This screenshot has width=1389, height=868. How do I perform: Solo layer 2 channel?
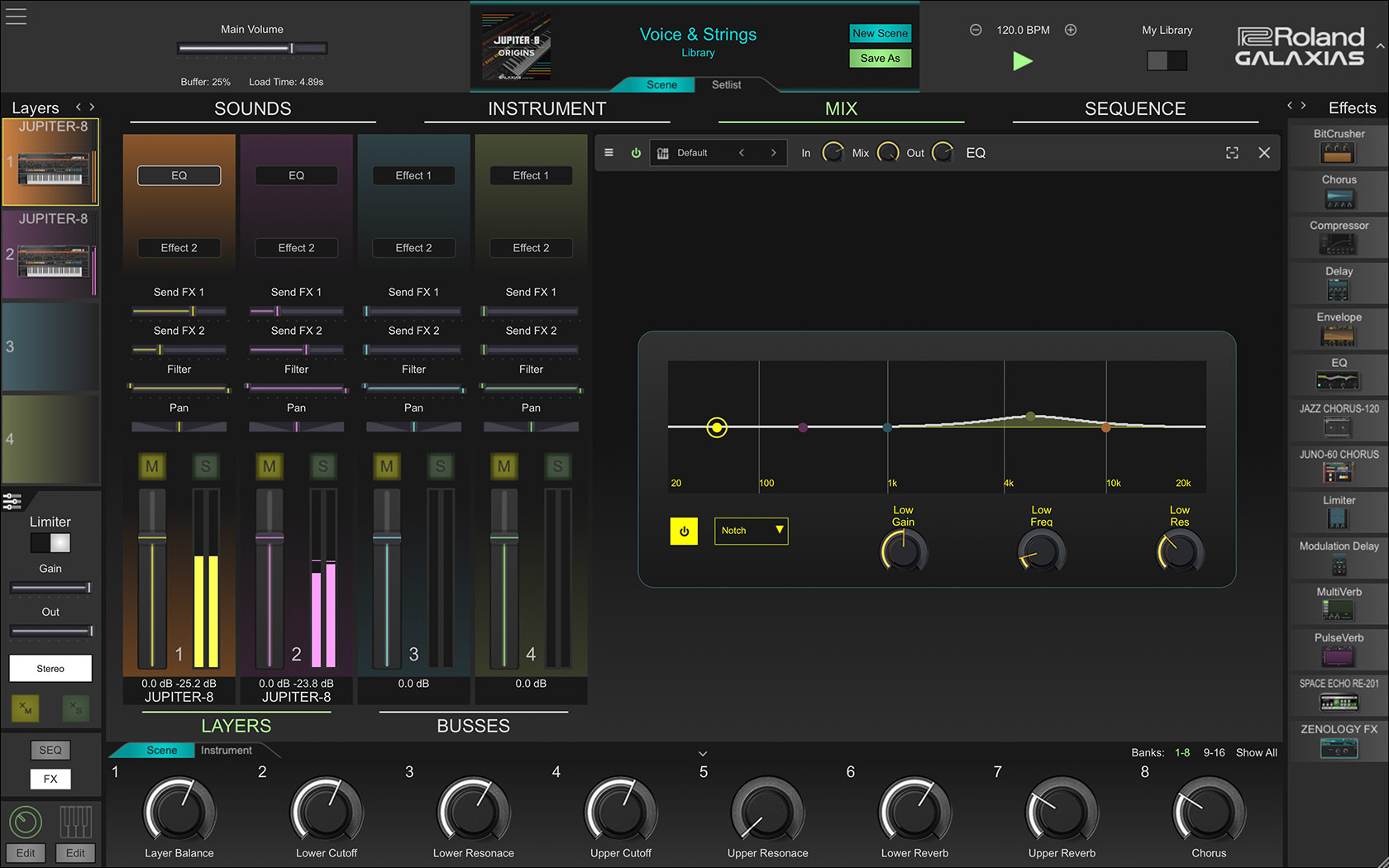[x=323, y=466]
